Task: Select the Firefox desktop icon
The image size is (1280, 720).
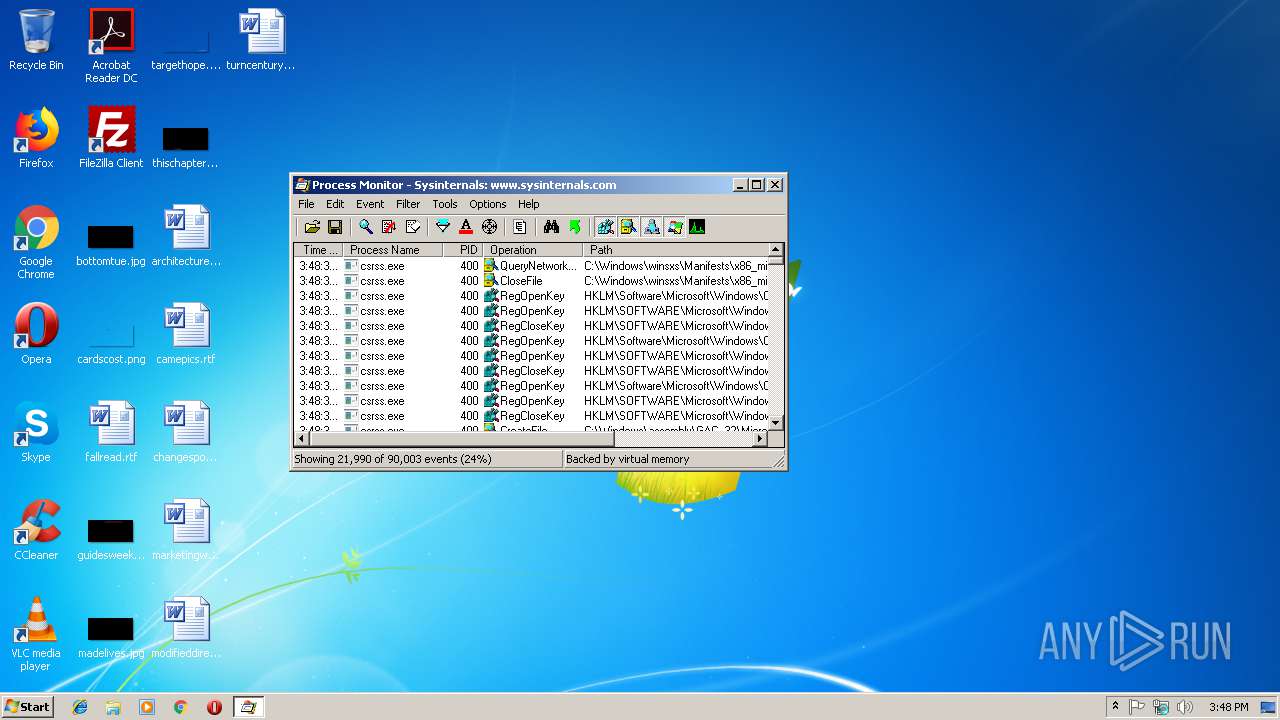Action: point(36,138)
